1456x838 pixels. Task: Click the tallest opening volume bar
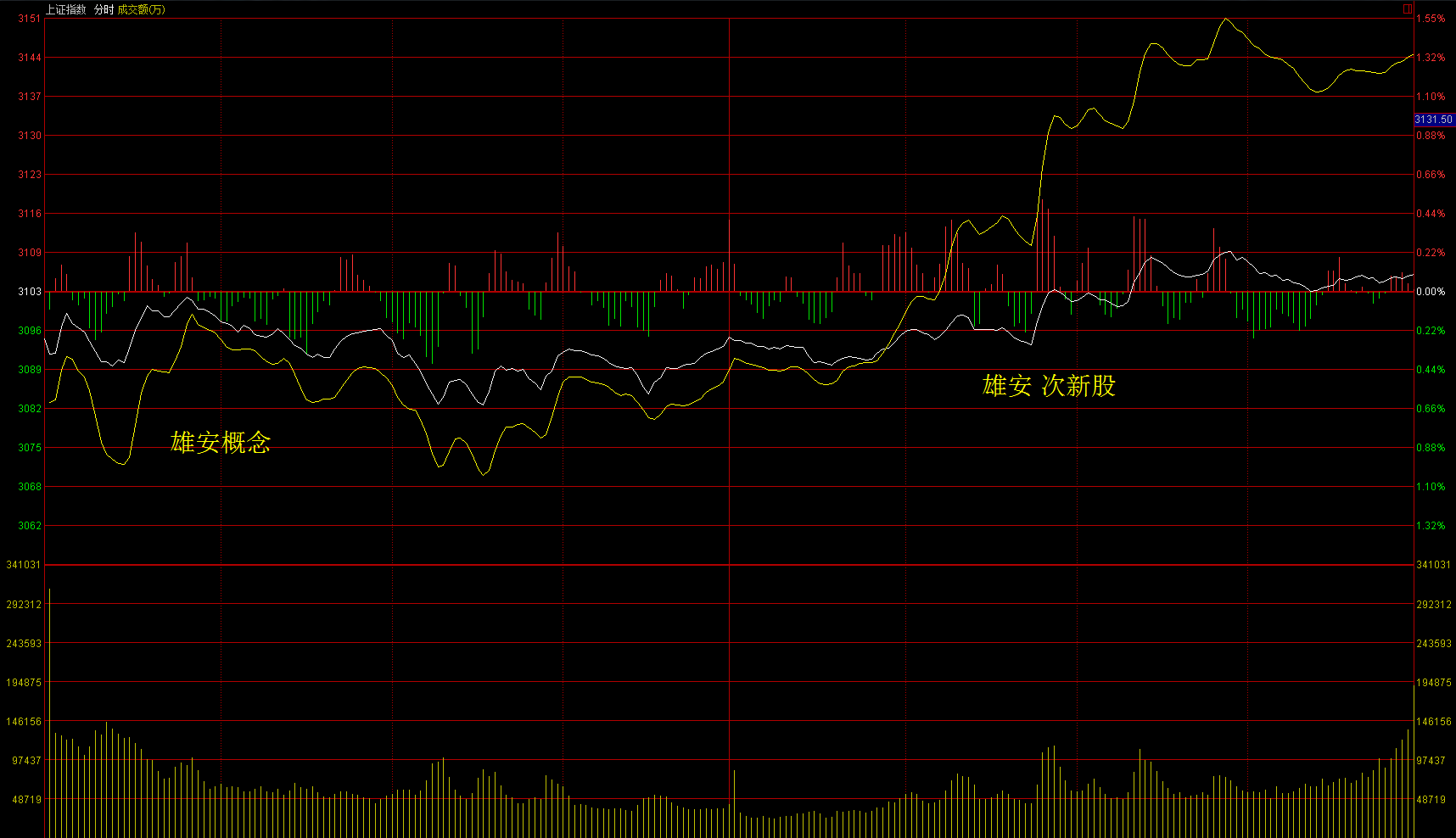(49, 712)
